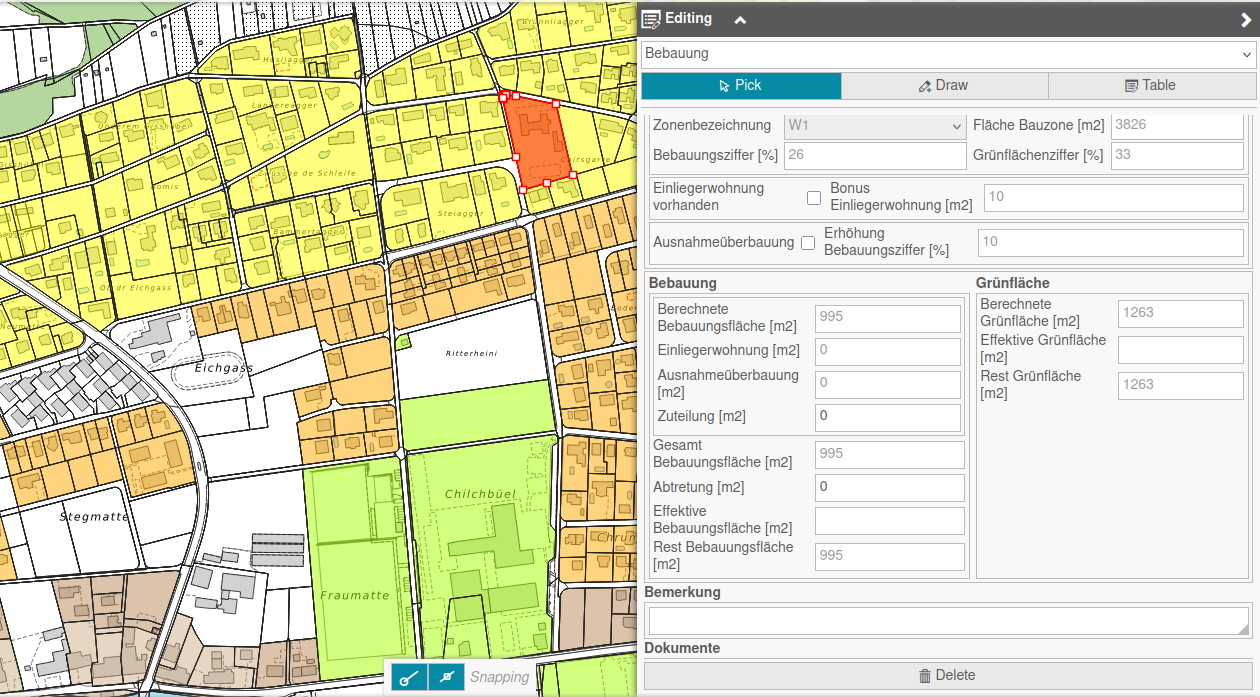Hide the panel with the right arrow
Screen dimensions: 1260x697
click(x=1246, y=19)
